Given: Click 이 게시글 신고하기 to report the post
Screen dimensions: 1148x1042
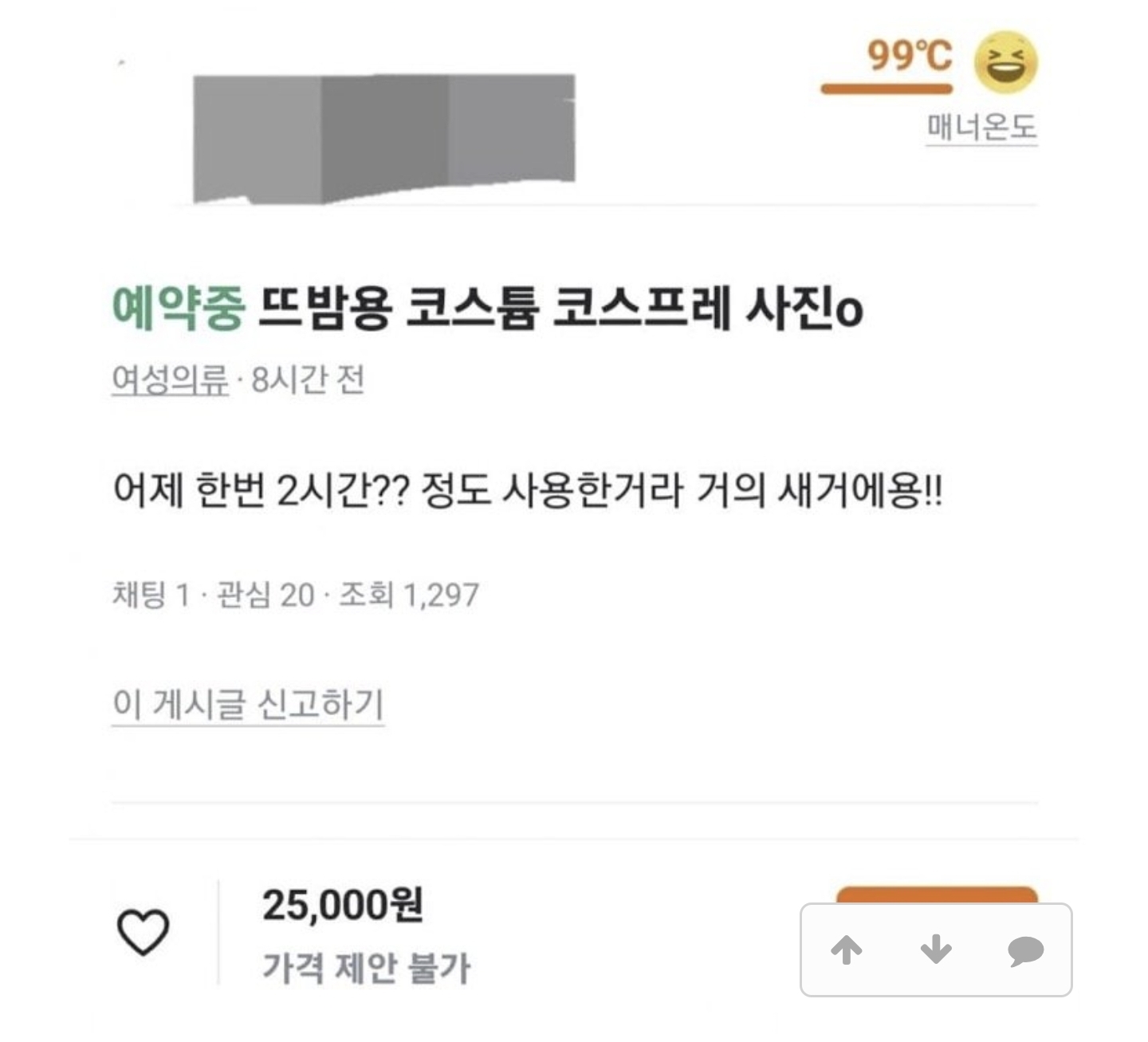Looking at the screenshot, I should [x=248, y=704].
